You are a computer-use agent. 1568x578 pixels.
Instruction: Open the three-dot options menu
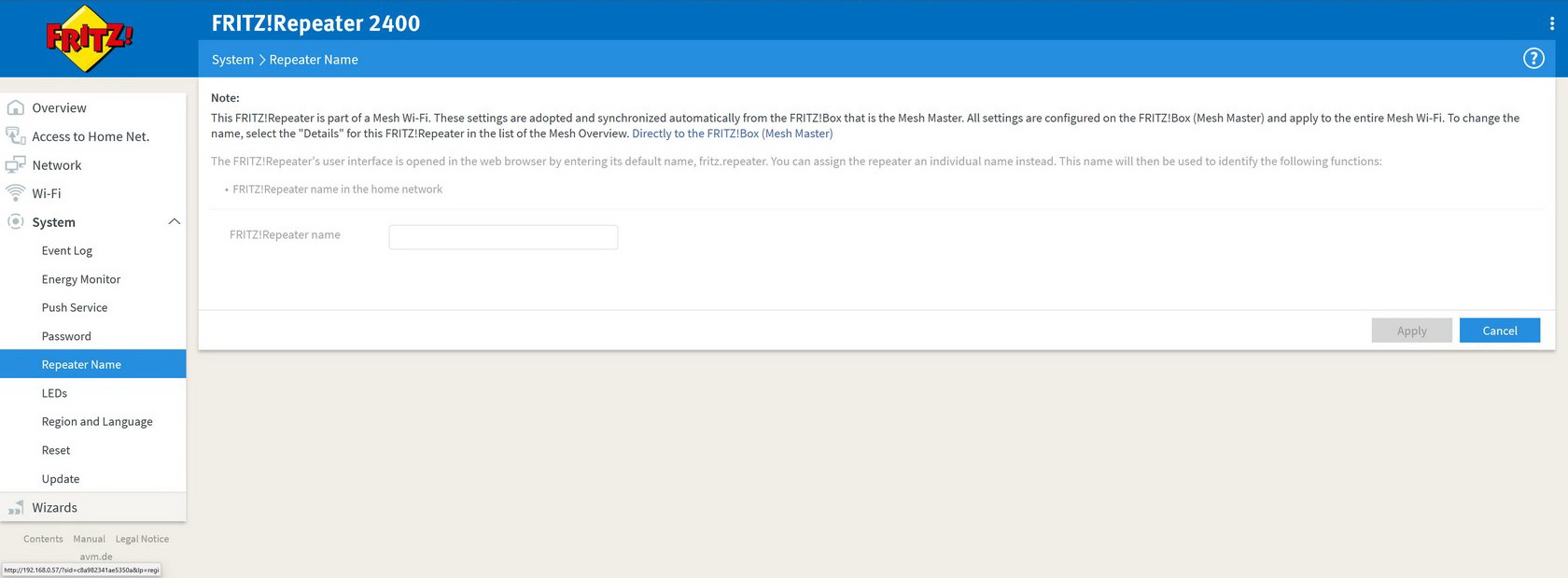click(x=1552, y=23)
